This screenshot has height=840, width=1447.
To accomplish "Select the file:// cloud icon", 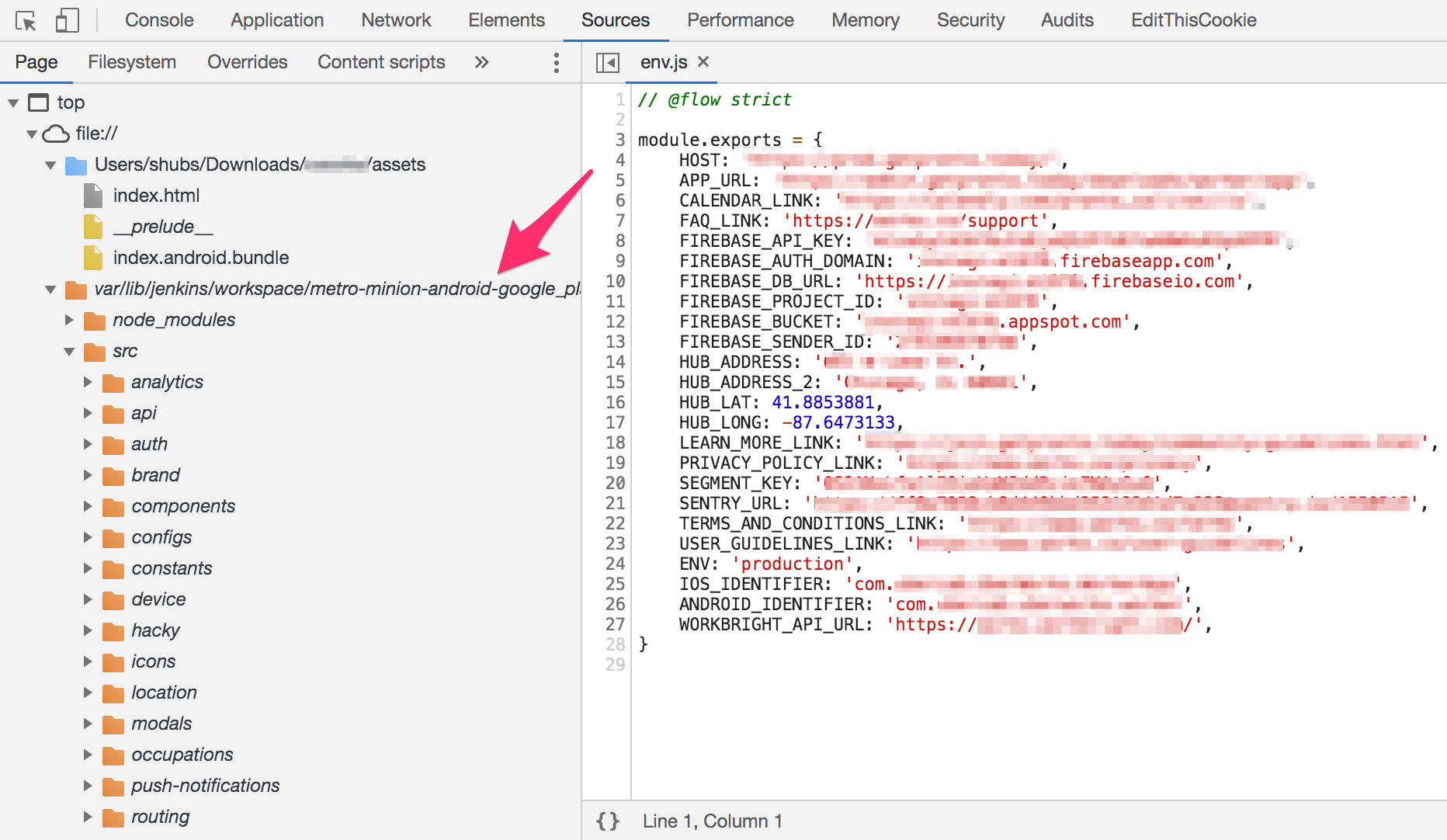I will 56,134.
